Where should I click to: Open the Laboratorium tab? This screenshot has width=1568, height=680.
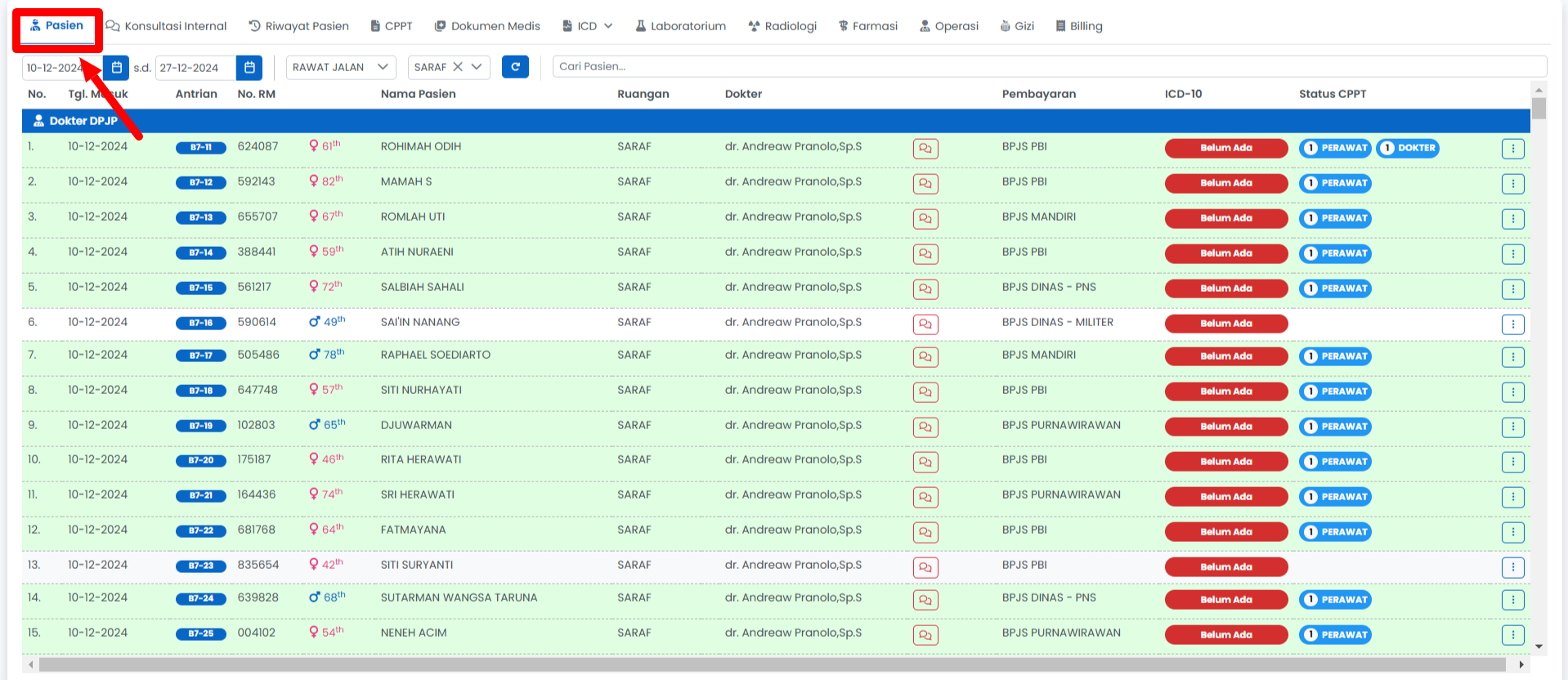pyautogui.click(x=680, y=26)
